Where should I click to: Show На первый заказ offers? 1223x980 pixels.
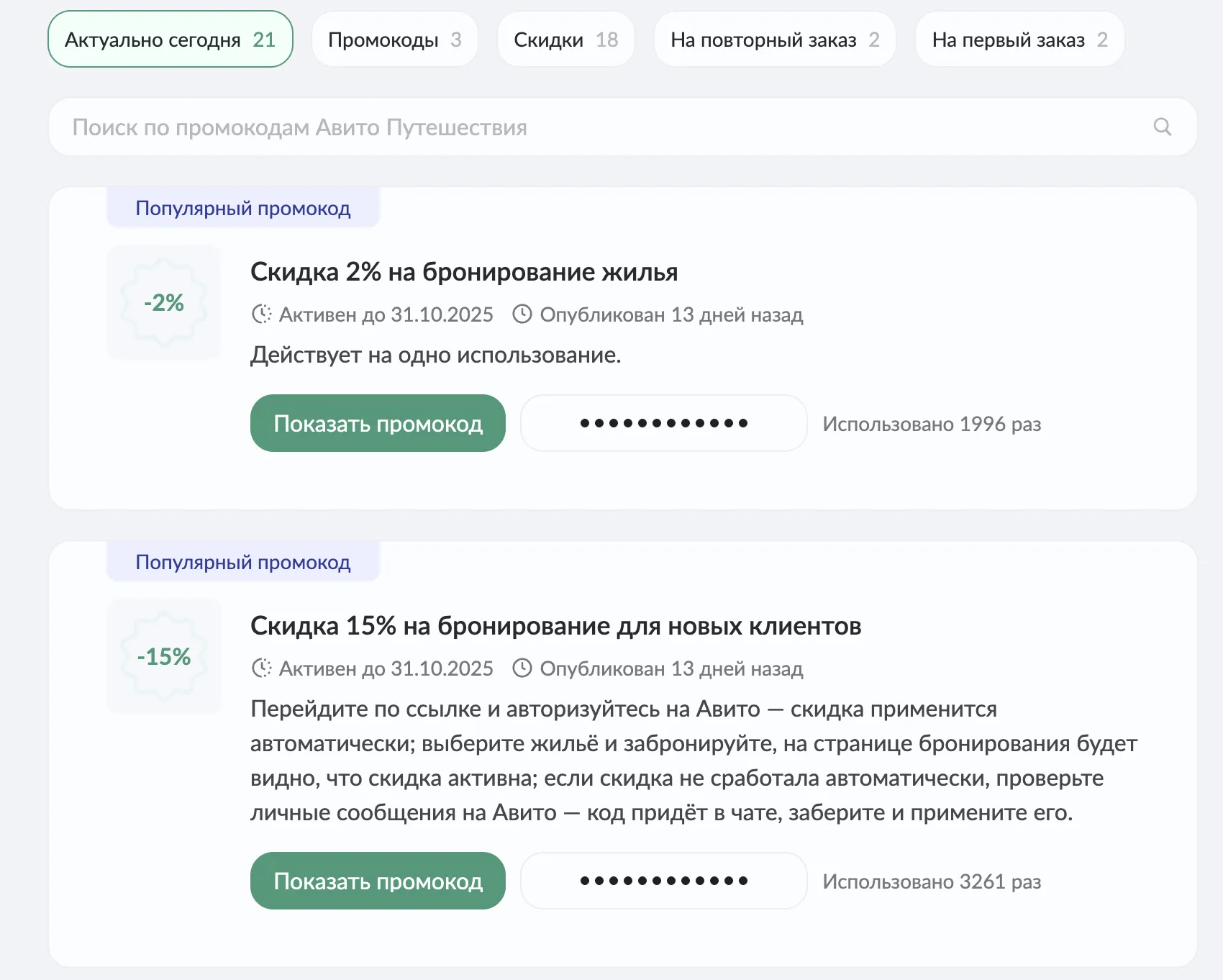[1019, 40]
